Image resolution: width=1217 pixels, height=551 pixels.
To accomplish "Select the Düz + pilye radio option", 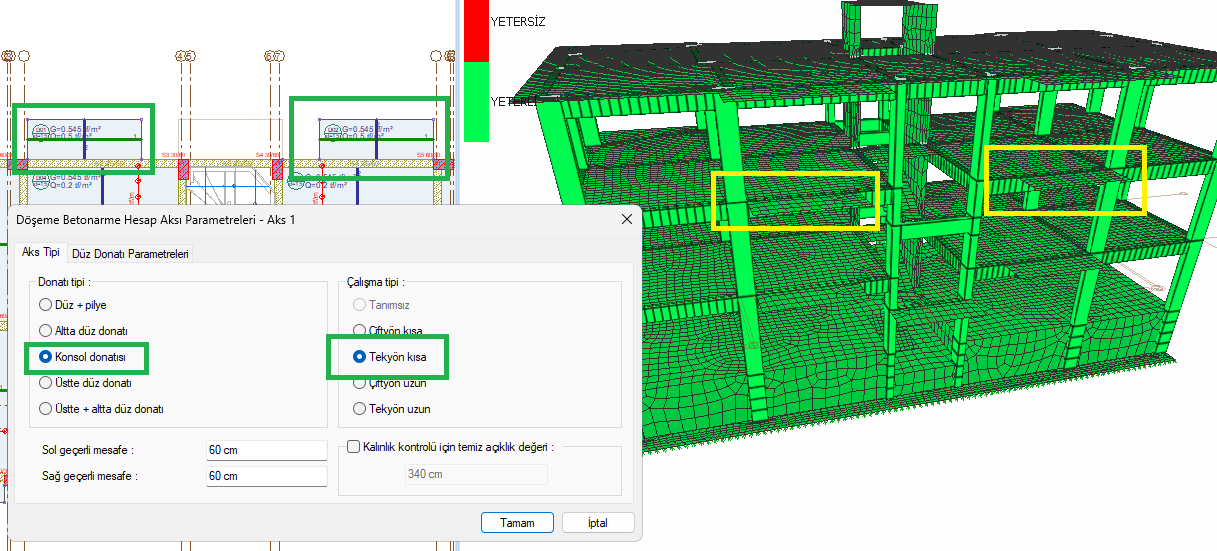I will pyautogui.click(x=45, y=305).
